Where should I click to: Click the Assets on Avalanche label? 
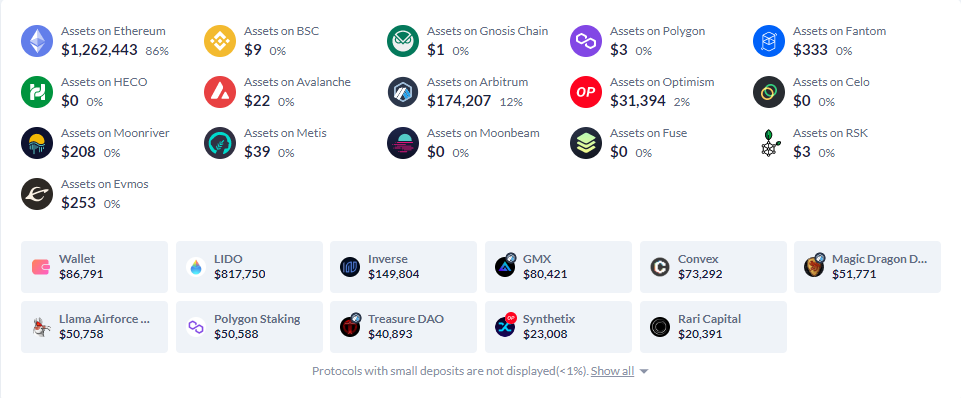coord(297,82)
